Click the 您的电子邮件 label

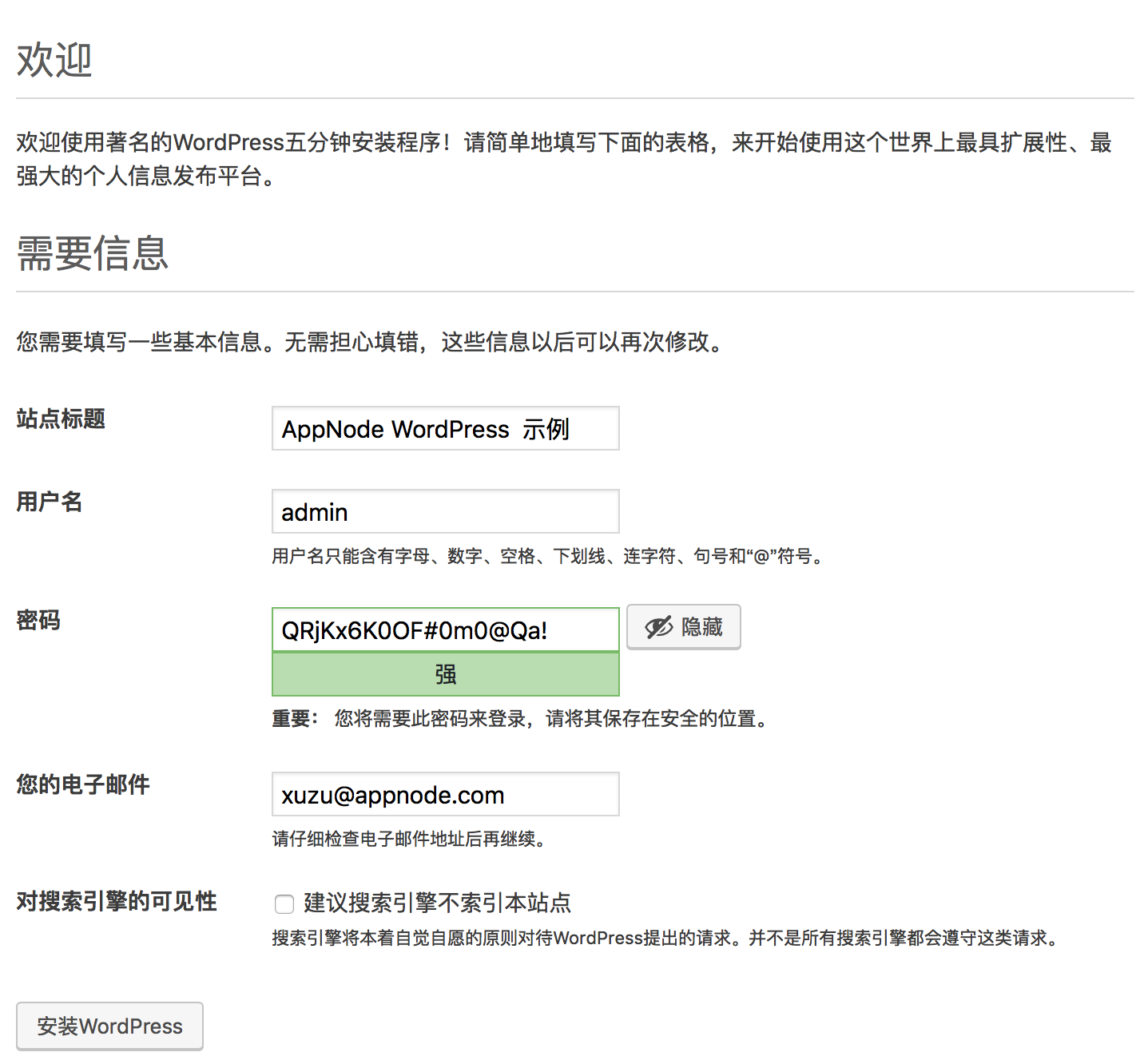click(x=83, y=784)
